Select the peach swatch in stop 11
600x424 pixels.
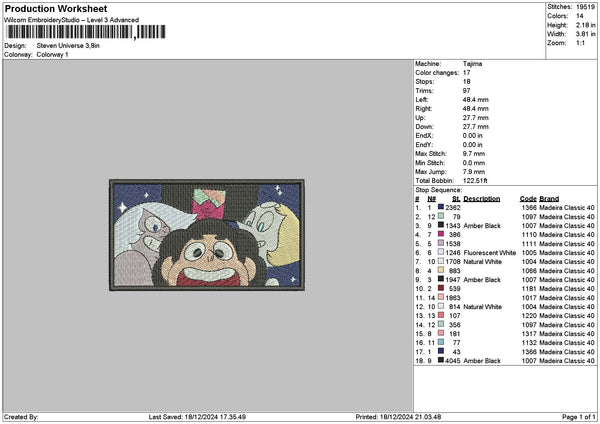click(x=441, y=297)
